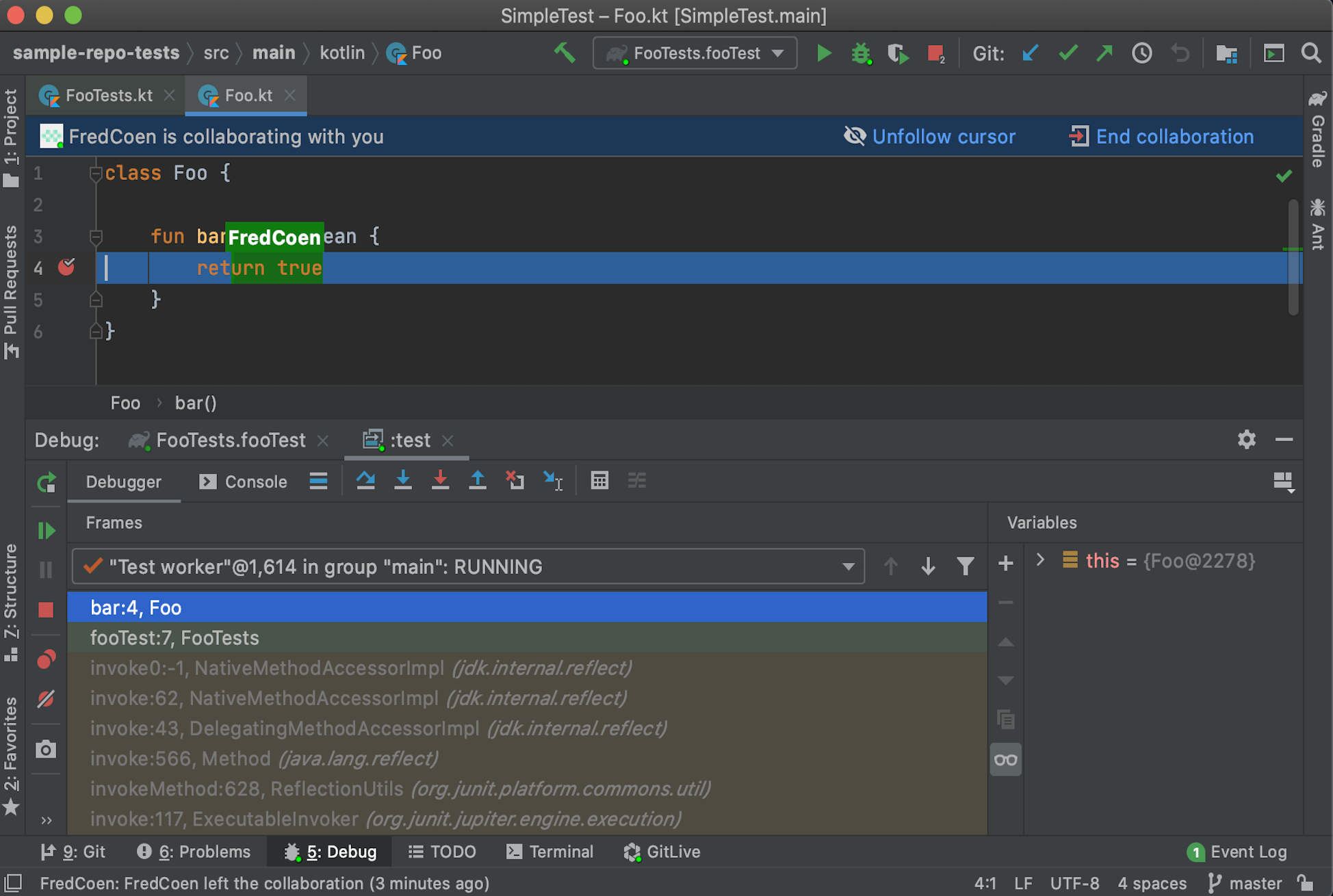The image size is (1333, 896).
Task: Click Git update project arrow
Action: point(1030,53)
